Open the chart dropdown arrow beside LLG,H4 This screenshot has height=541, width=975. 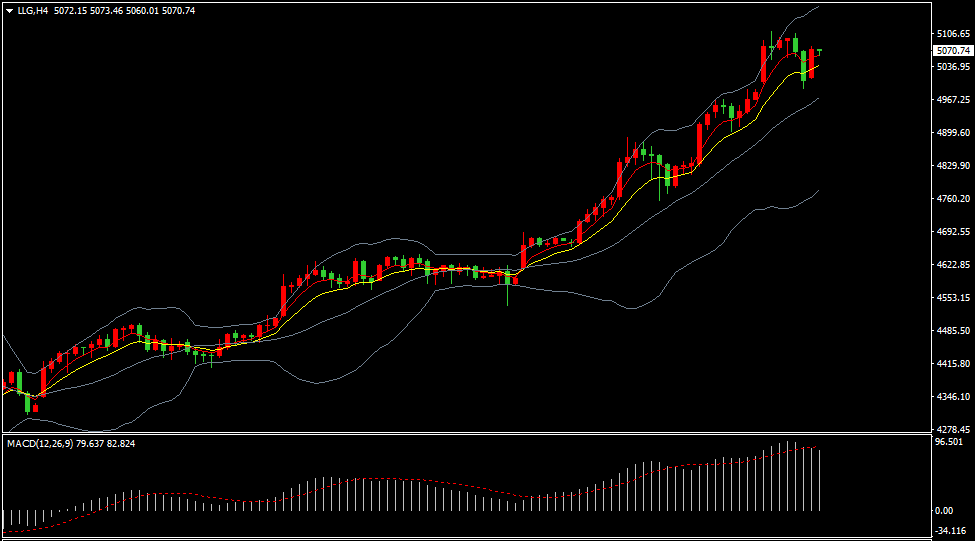click(x=9, y=10)
